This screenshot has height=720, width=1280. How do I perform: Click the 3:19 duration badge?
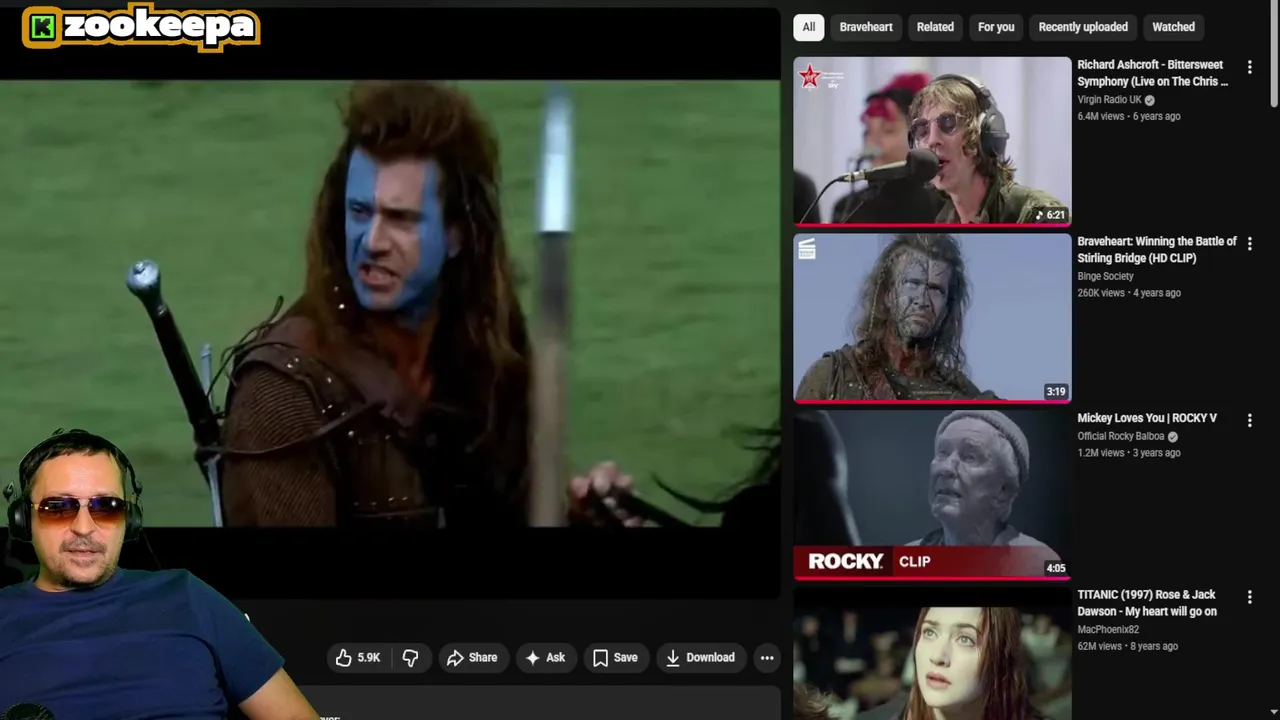point(1055,392)
